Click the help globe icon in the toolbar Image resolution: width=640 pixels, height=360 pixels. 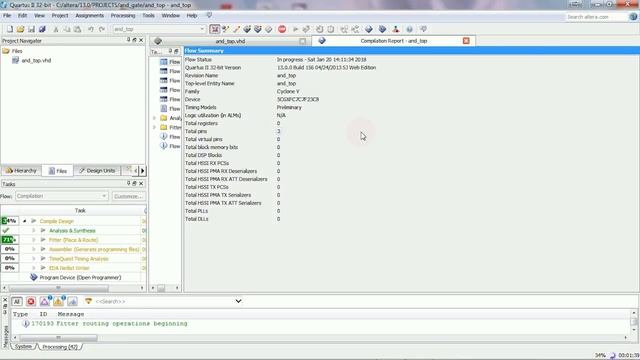(409, 29)
